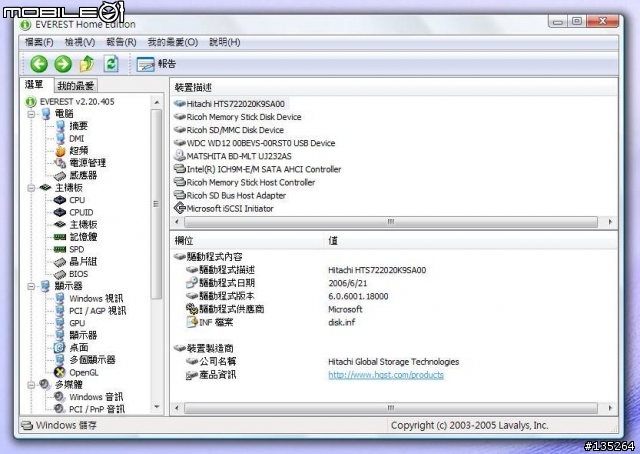Select the 主機板 child item icon
The height and width of the screenshot is (454, 640).
point(60,225)
